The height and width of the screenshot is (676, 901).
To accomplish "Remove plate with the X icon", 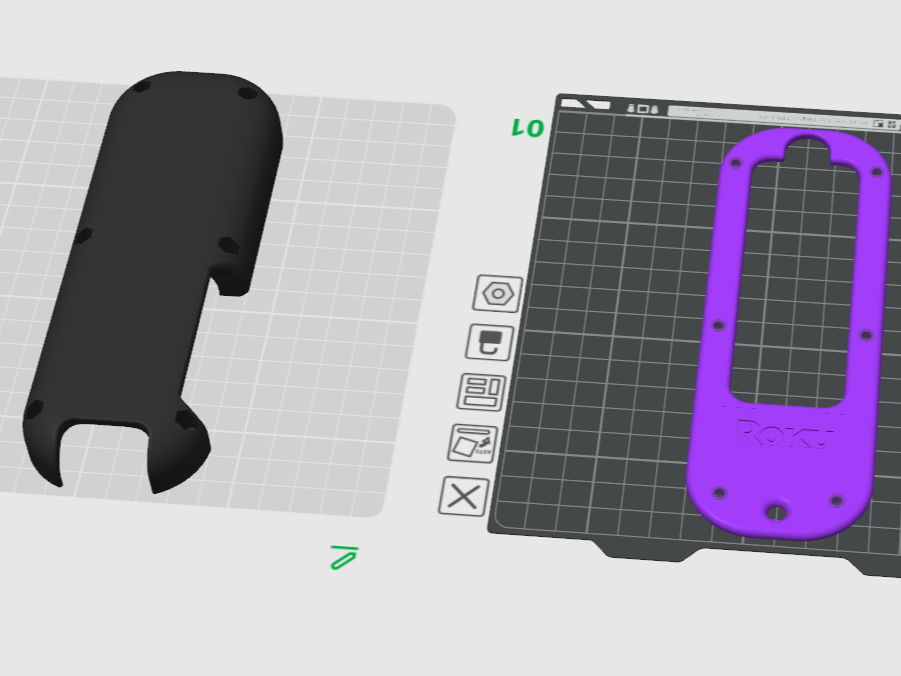I will 464,496.
